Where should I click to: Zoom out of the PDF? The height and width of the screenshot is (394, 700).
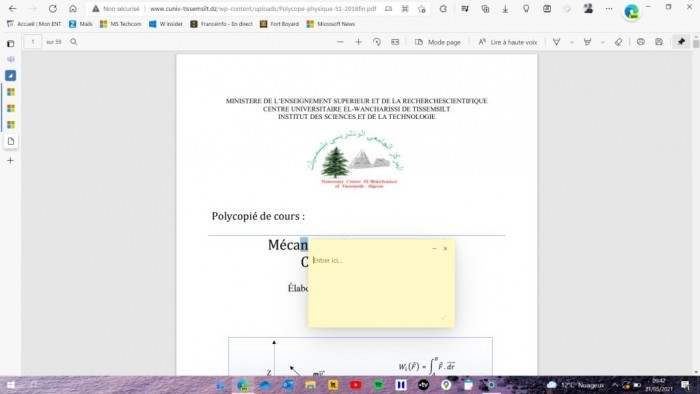[x=340, y=42]
